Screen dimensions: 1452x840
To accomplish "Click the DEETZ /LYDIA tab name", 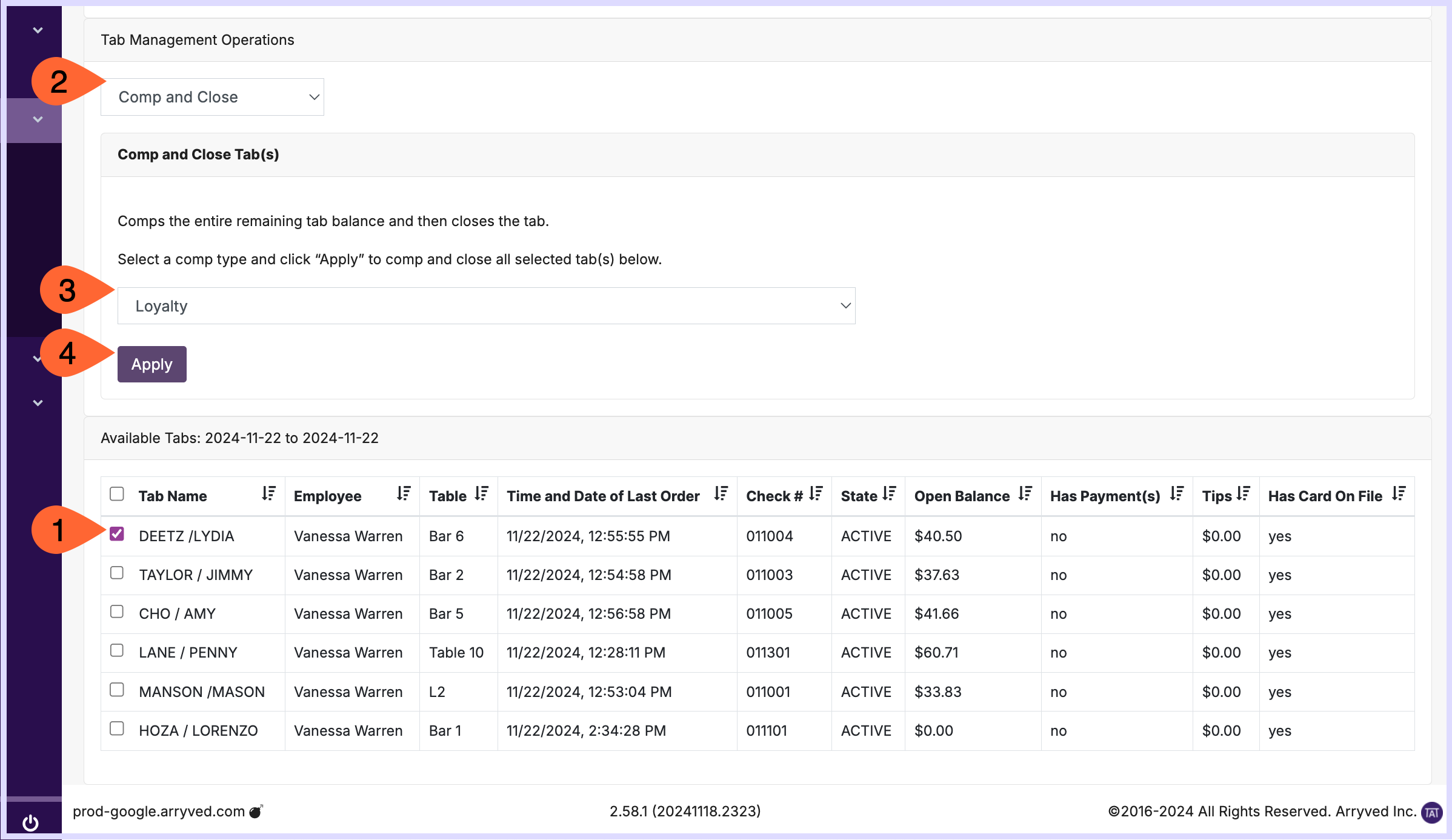I will pos(186,536).
